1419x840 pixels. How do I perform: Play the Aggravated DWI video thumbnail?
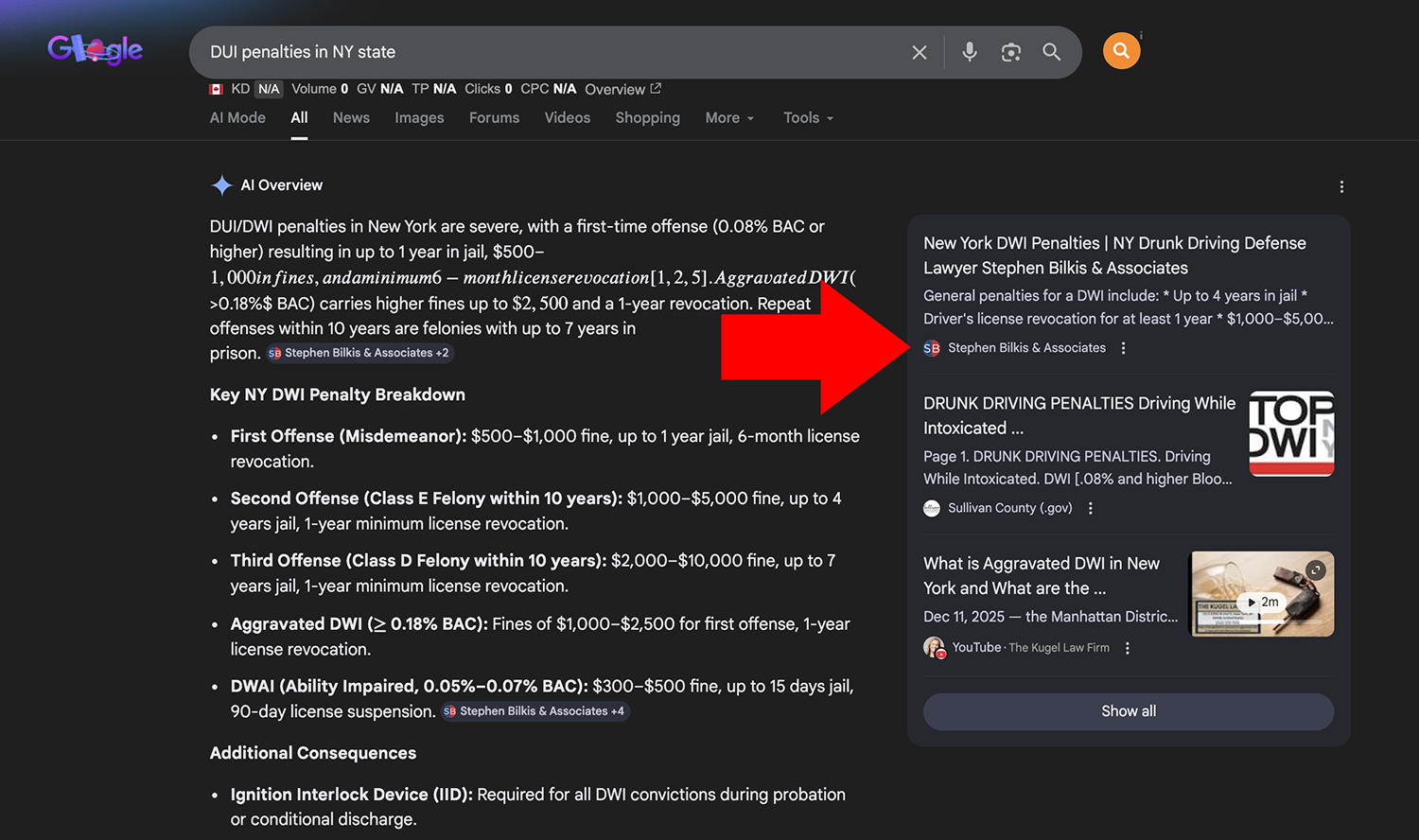click(1262, 594)
